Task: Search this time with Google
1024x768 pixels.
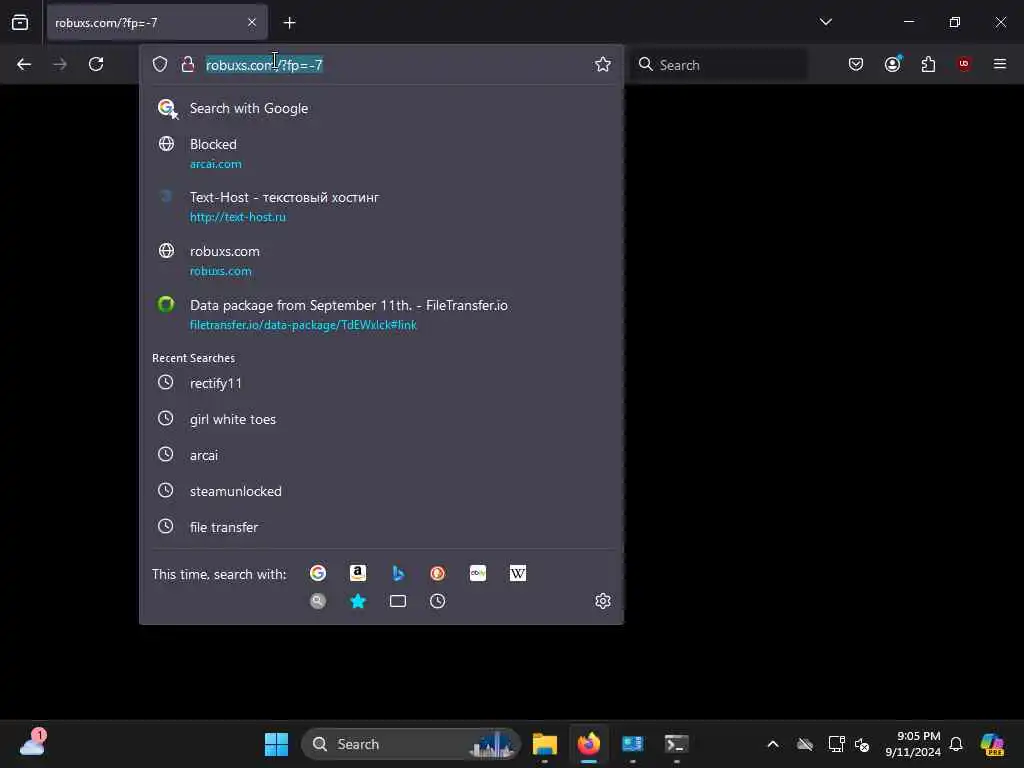Action: (318, 573)
